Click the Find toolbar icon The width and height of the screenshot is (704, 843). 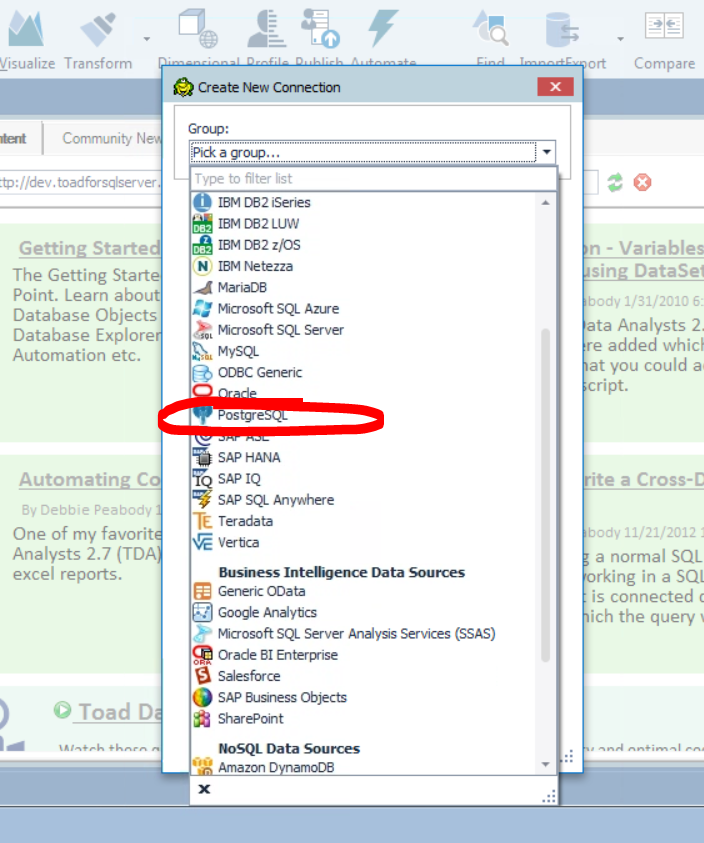pos(490,28)
